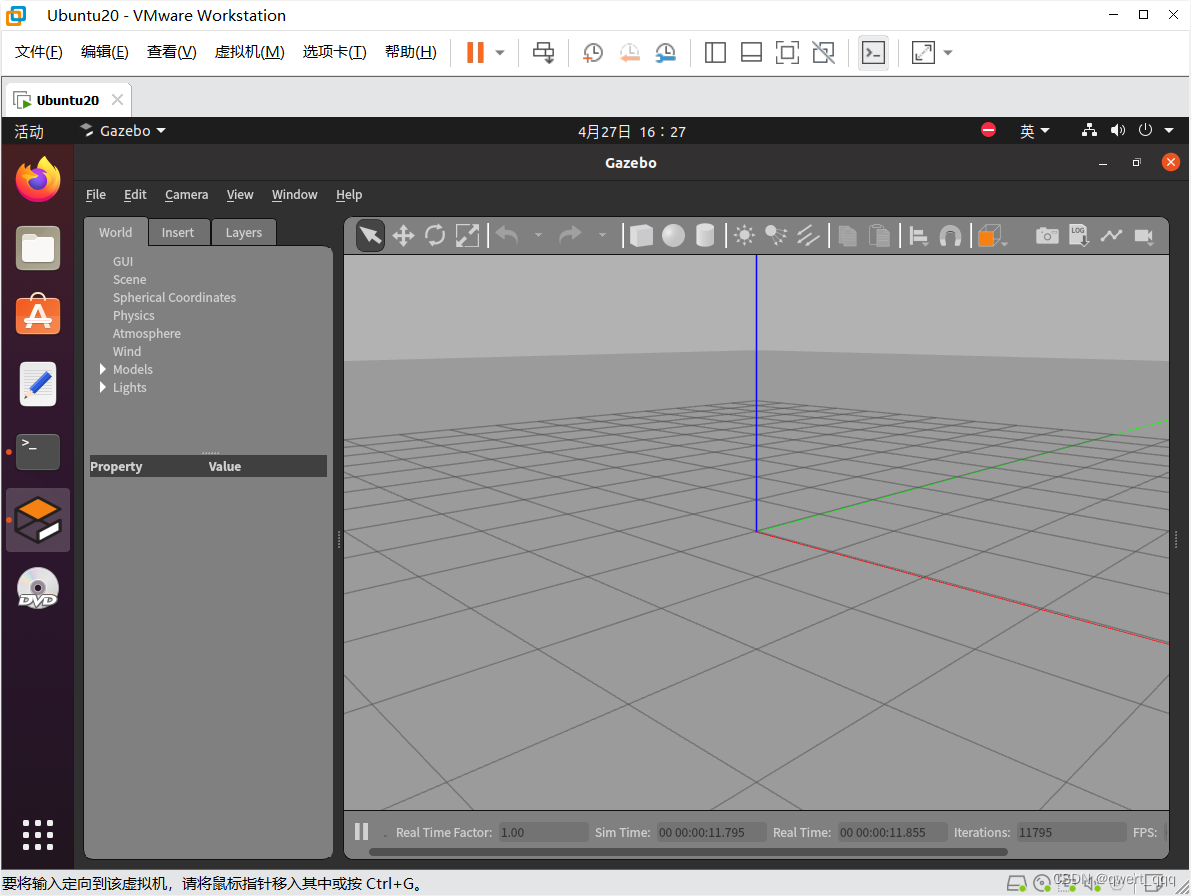This screenshot has width=1191, height=896.
Task: Insert a cylinder shape
Action: pos(705,235)
